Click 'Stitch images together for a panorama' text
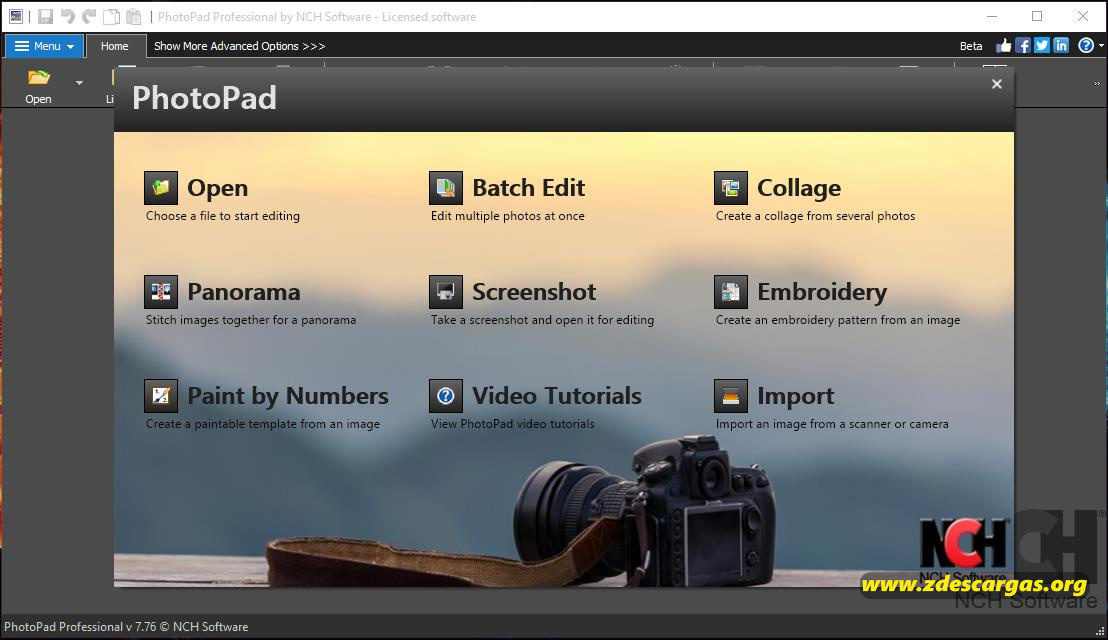Screen dimensions: 1108x640 pos(251,320)
